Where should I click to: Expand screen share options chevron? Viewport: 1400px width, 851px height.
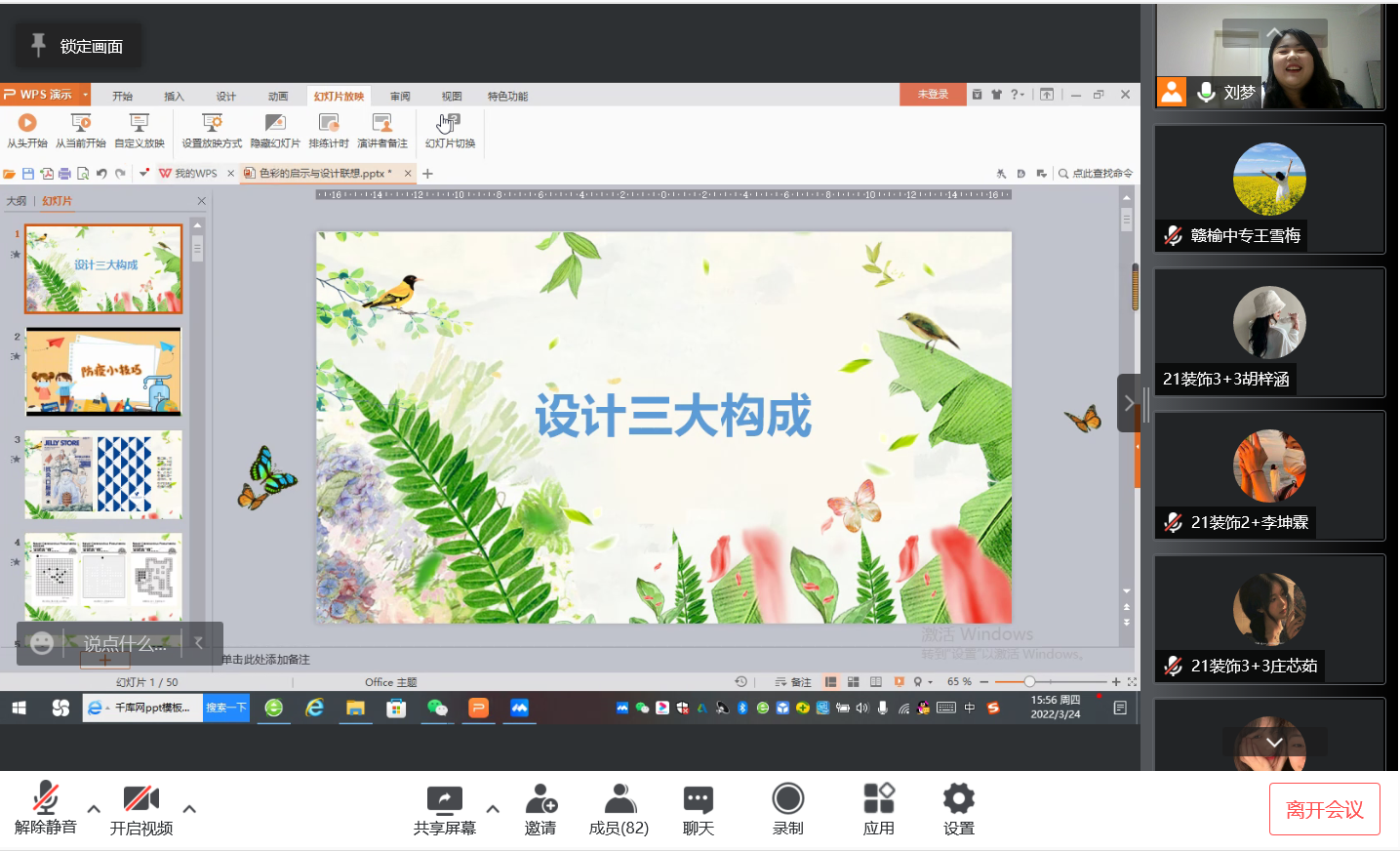tap(493, 810)
